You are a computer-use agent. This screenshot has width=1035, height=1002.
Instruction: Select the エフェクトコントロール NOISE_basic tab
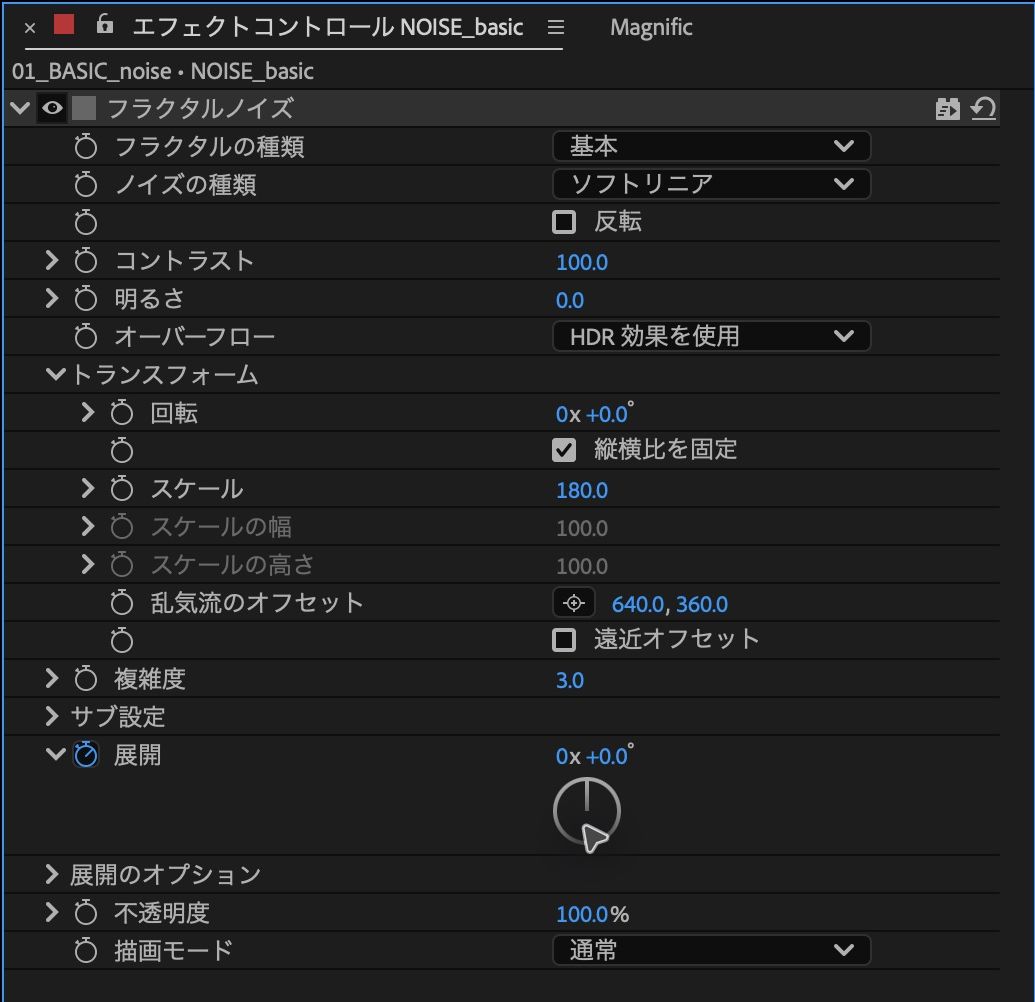click(x=328, y=27)
